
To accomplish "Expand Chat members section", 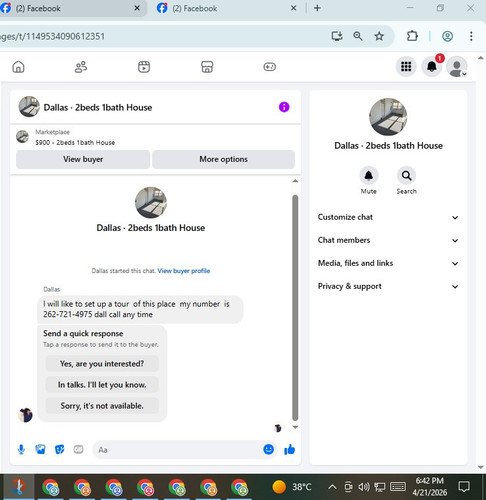I will (388, 240).
